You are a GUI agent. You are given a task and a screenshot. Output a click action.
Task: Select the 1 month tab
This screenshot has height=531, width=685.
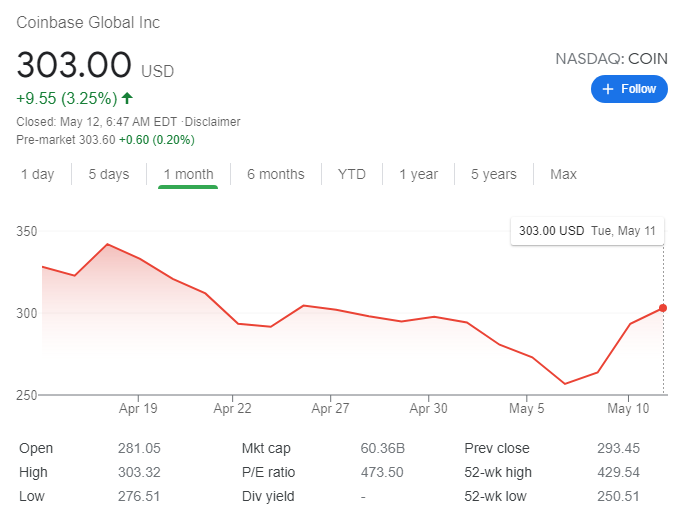(188, 174)
